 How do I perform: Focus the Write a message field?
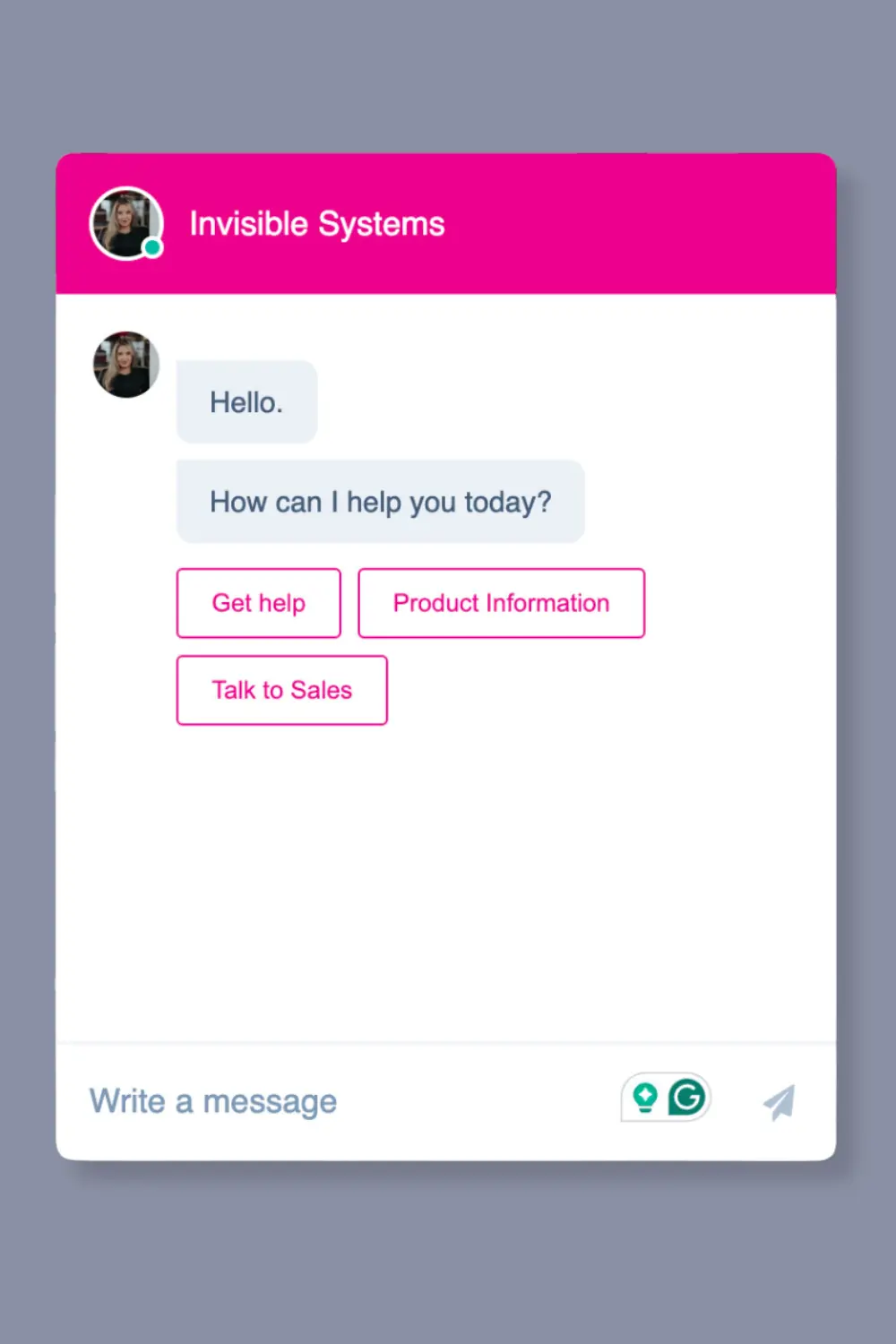340,1101
